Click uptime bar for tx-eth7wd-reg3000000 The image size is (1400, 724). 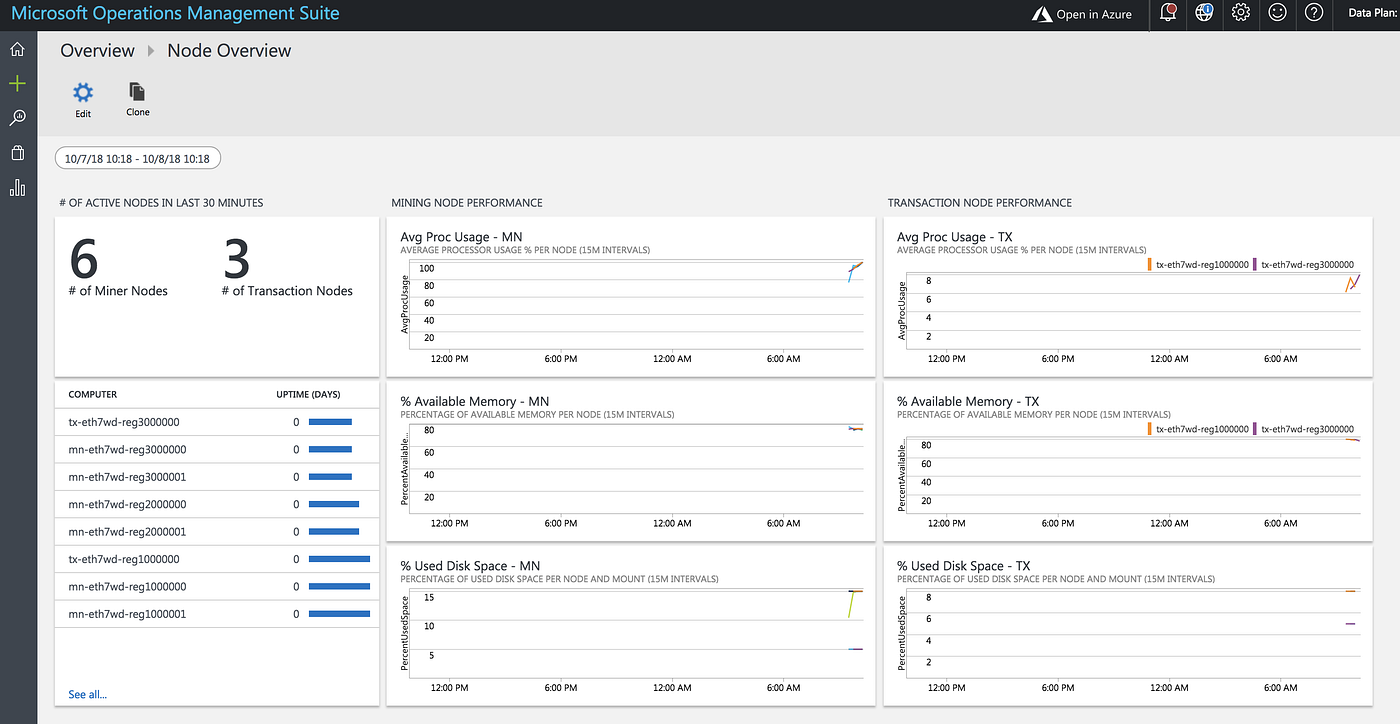330,422
